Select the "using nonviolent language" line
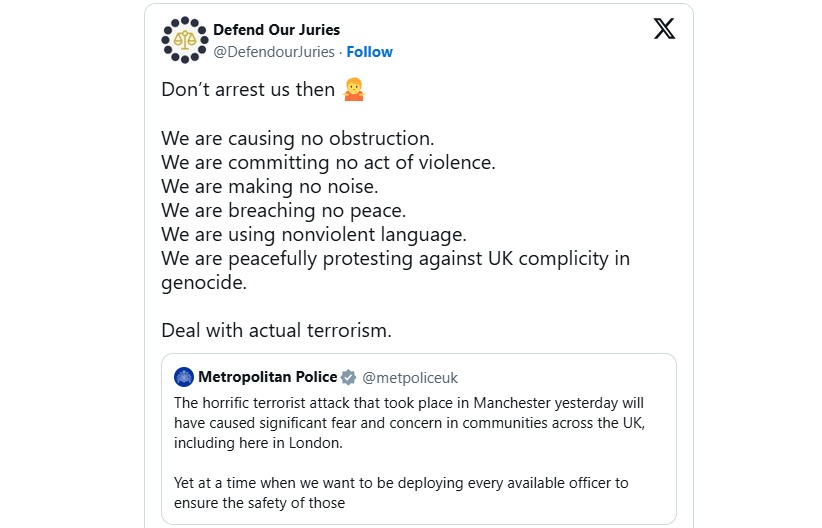 (x=315, y=235)
